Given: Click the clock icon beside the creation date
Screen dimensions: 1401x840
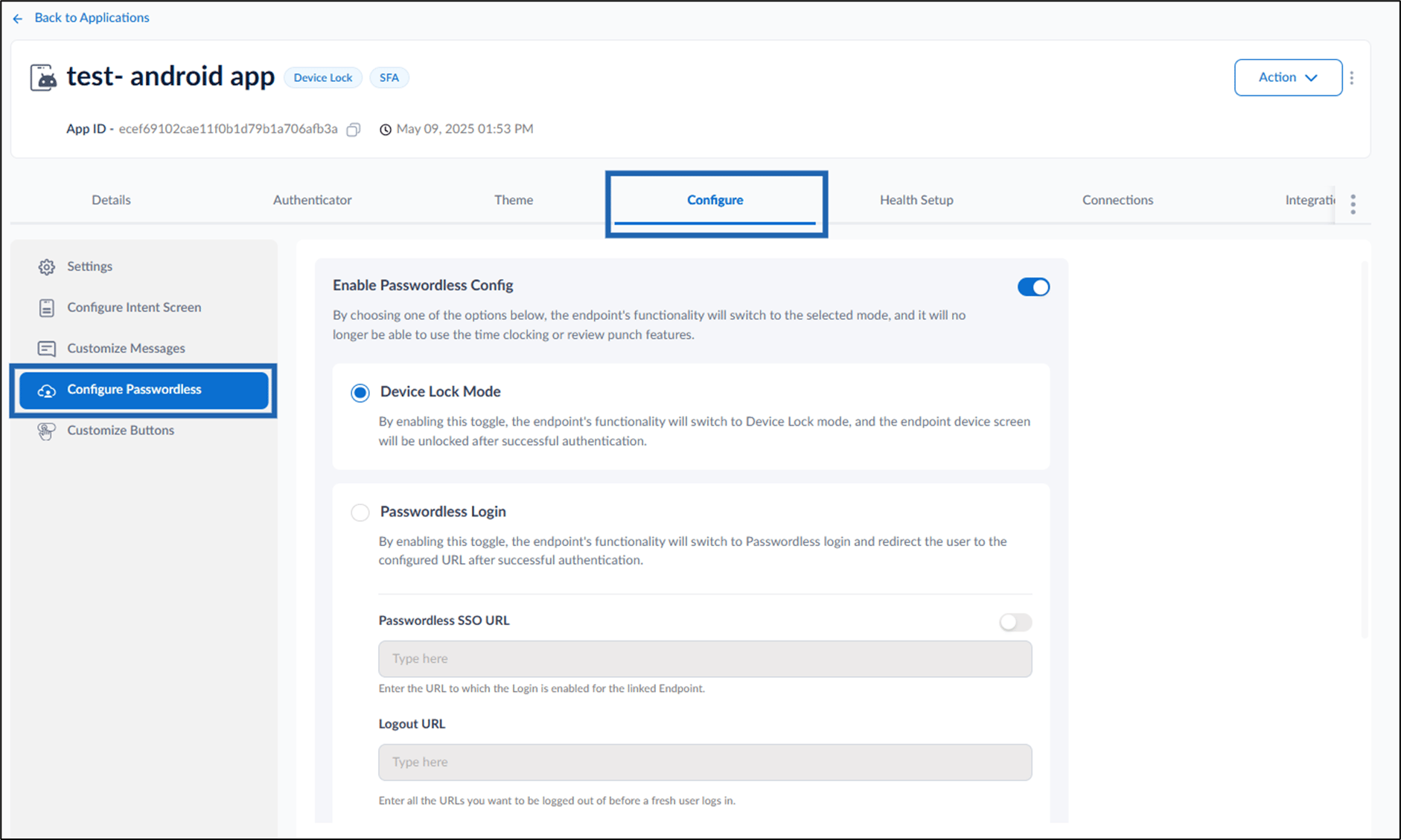Looking at the screenshot, I should point(386,129).
